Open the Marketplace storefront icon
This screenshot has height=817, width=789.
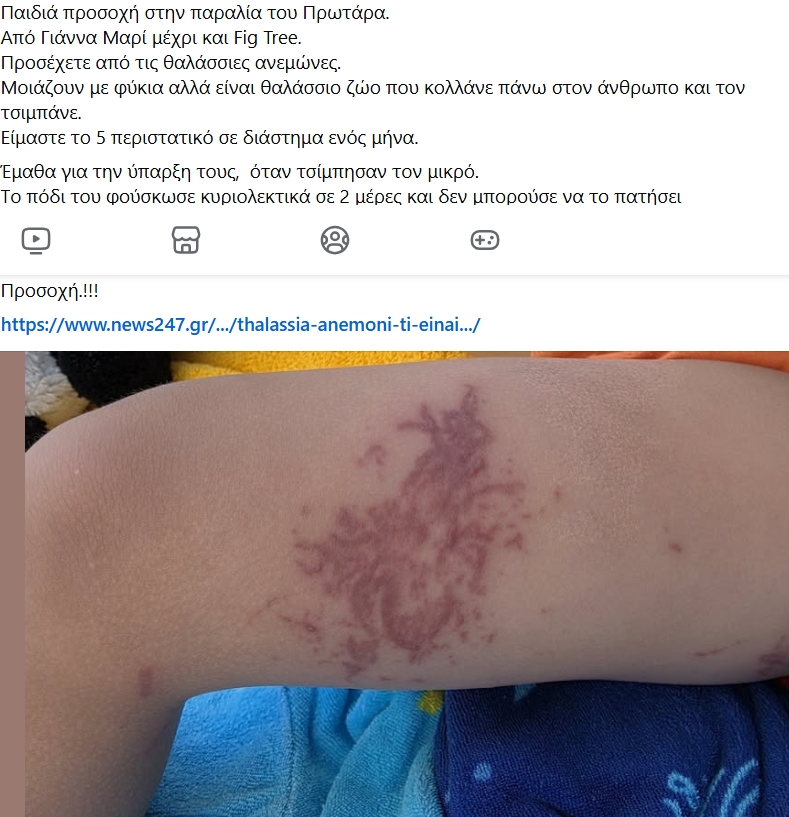click(x=186, y=240)
